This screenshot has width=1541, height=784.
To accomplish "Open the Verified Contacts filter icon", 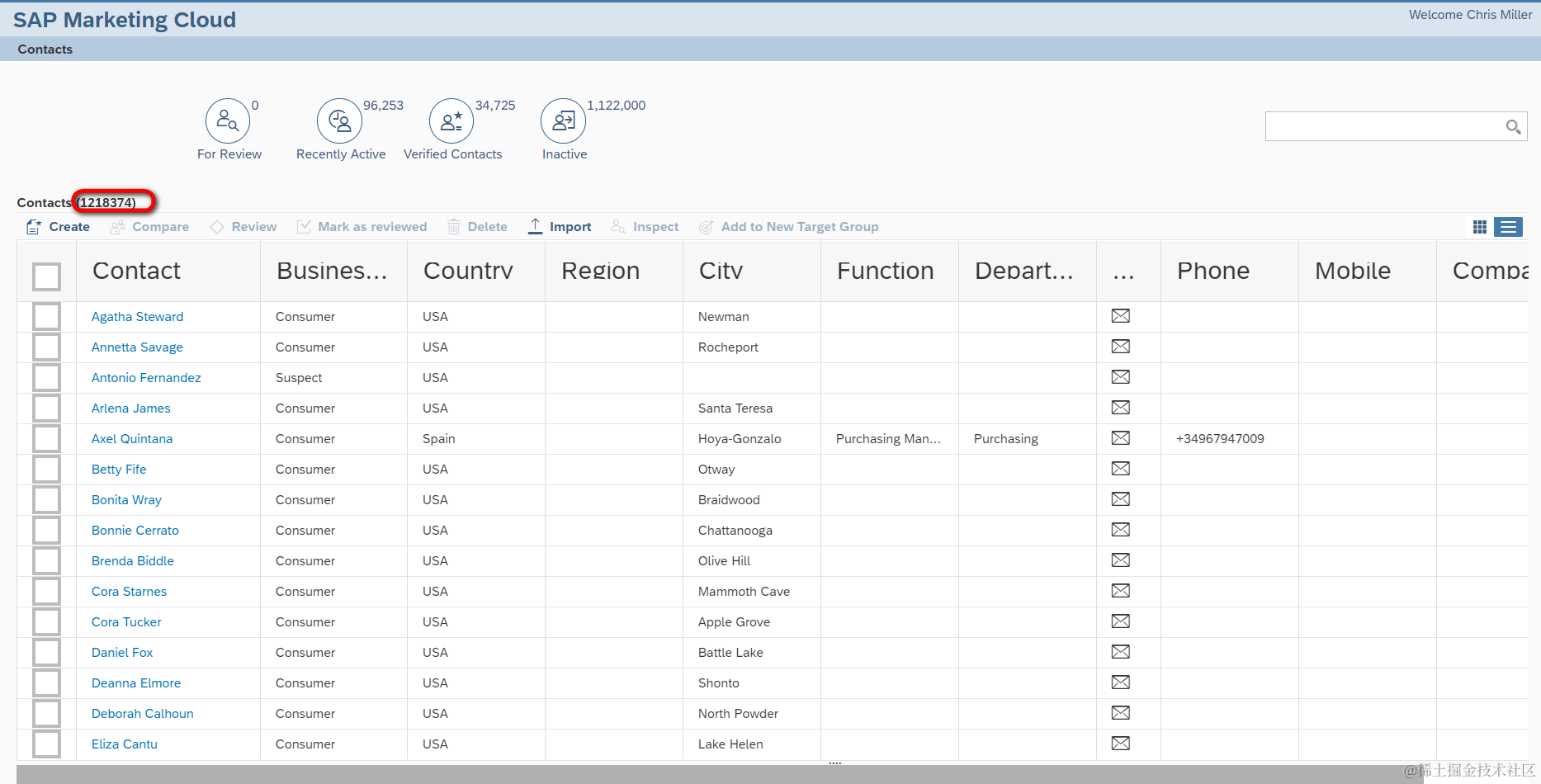I will [451, 121].
